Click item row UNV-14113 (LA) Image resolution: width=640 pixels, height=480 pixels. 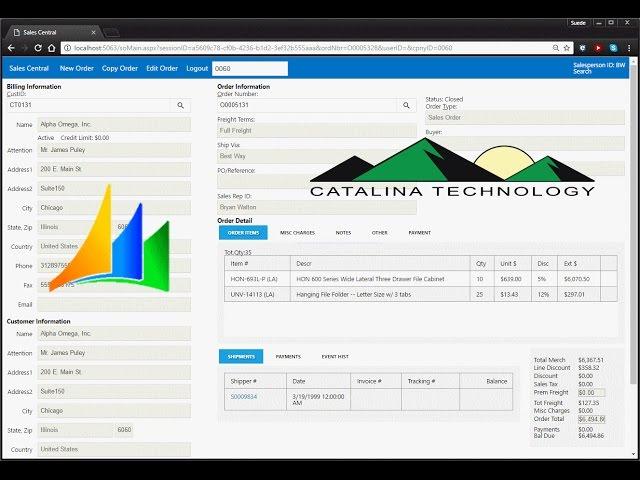[x=420, y=294]
